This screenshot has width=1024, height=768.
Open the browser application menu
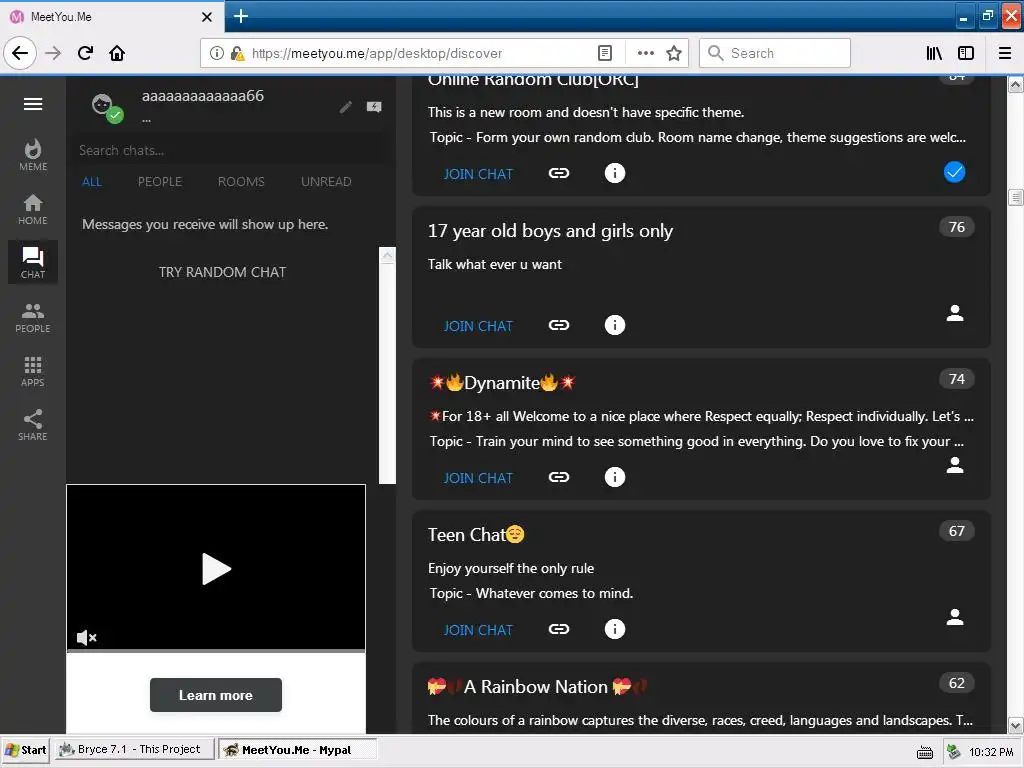coord(1005,53)
